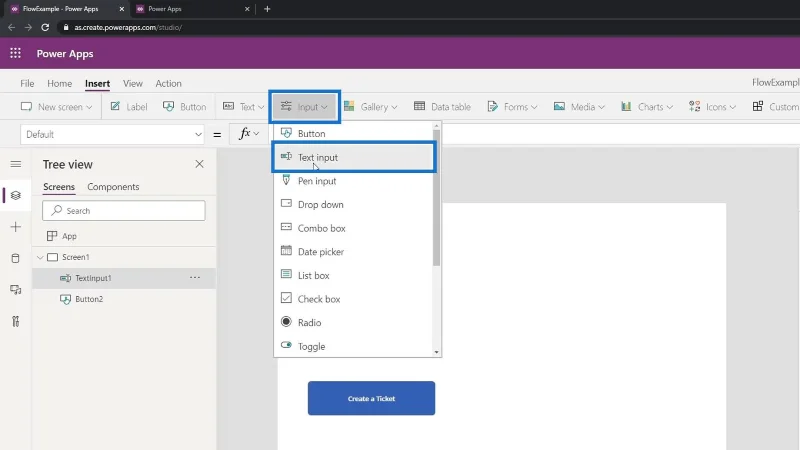Click the hamburger menu icon in left rail
This screenshot has height=450, width=800.
[16, 164]
